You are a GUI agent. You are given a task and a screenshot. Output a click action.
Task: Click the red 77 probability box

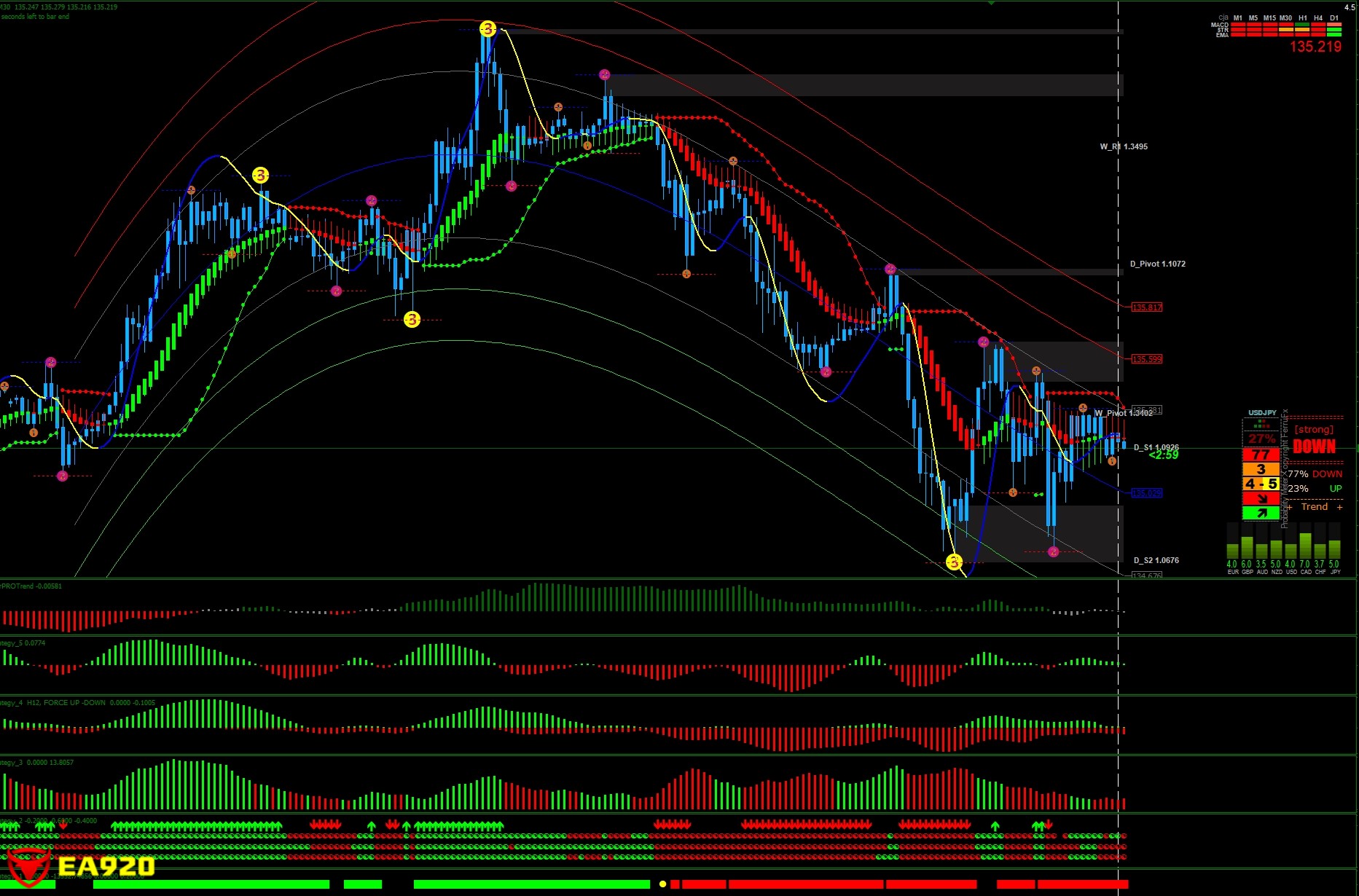[1261, 455]
